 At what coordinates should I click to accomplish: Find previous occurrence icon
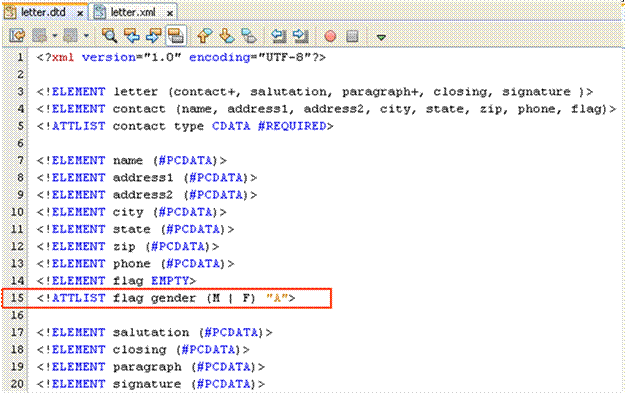131,36
